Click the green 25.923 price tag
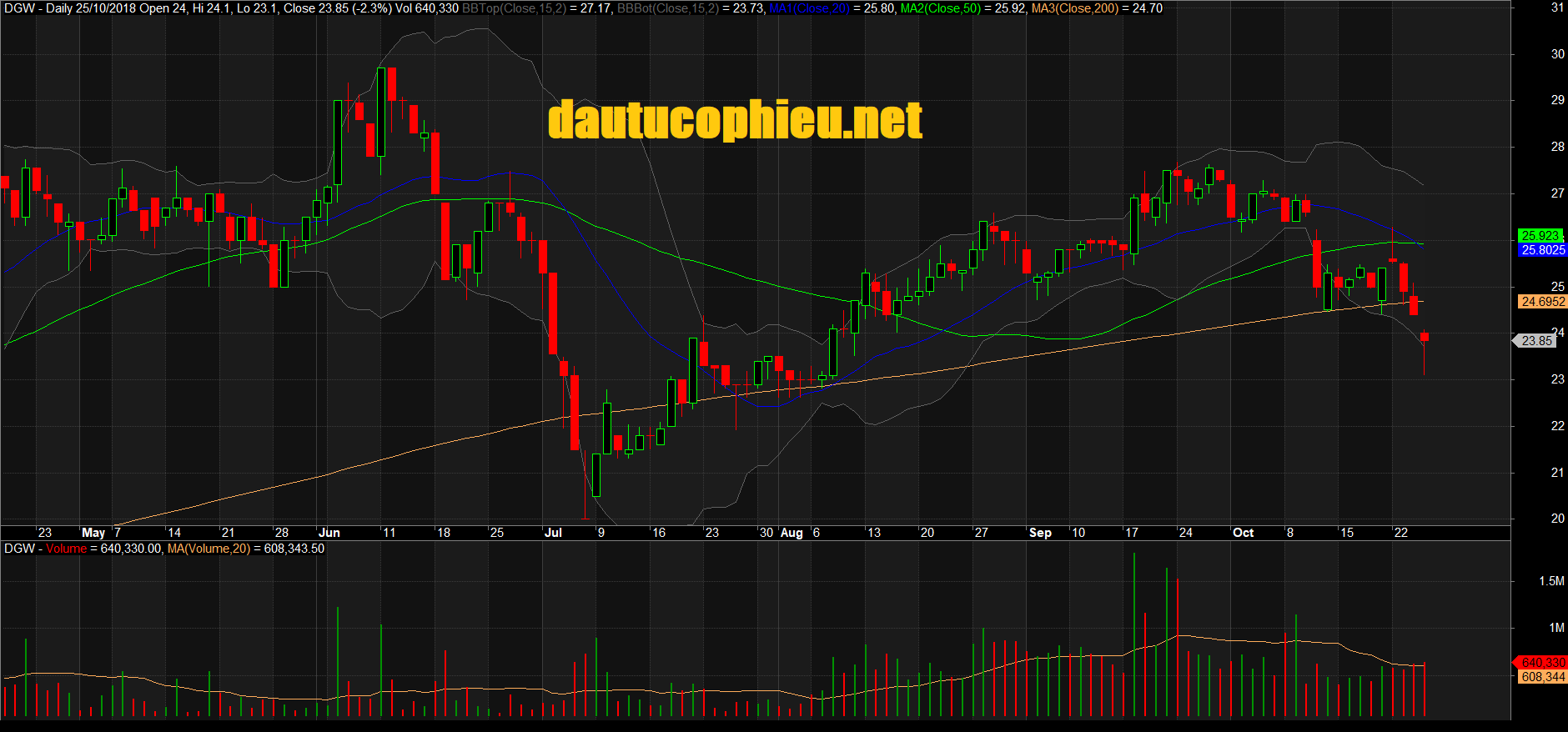 pos(1539,236)
